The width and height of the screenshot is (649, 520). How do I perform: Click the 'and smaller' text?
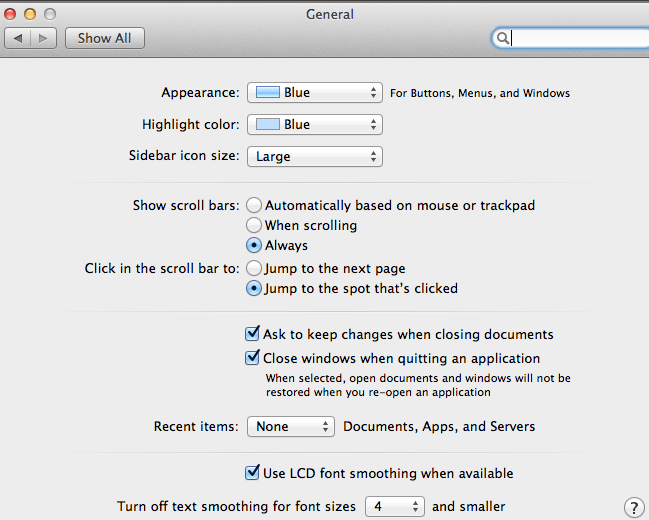tap(469, 506)
